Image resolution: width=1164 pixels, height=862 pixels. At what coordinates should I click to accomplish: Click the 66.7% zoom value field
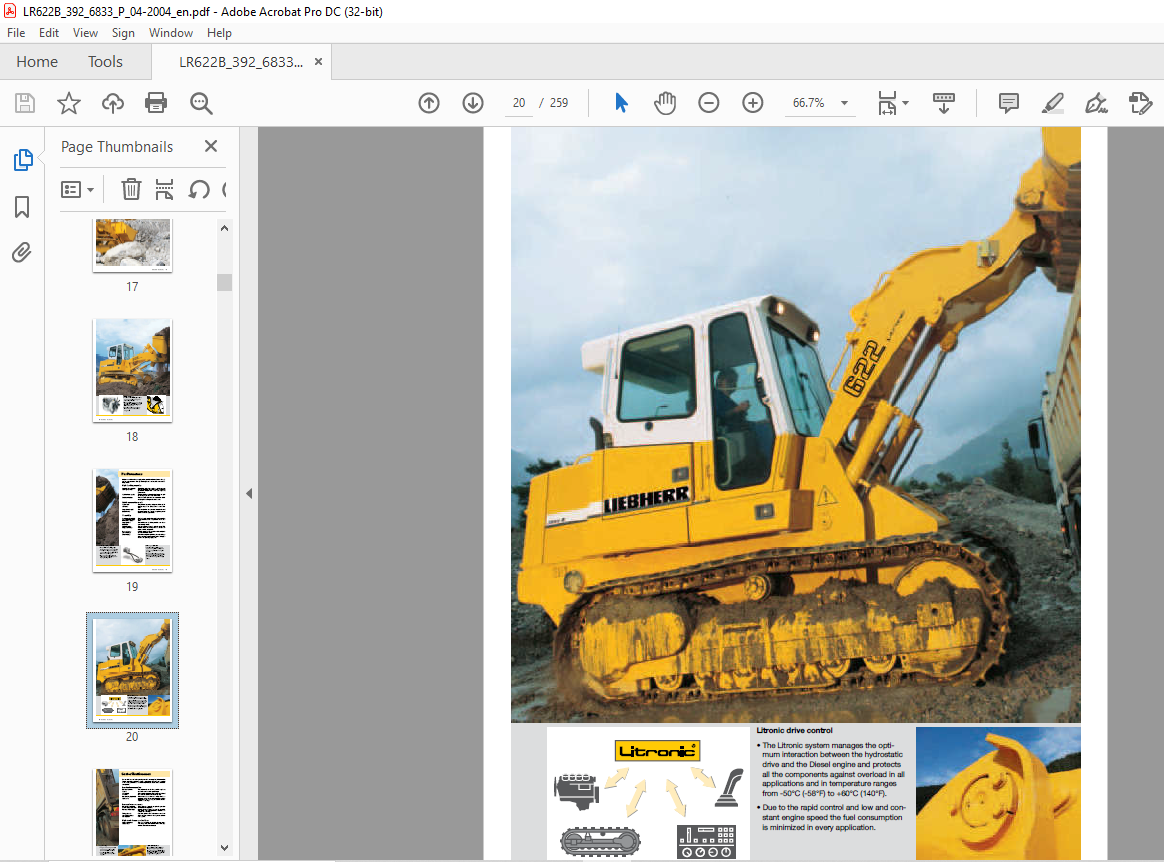pyautogui.click(x=808, y=103)
